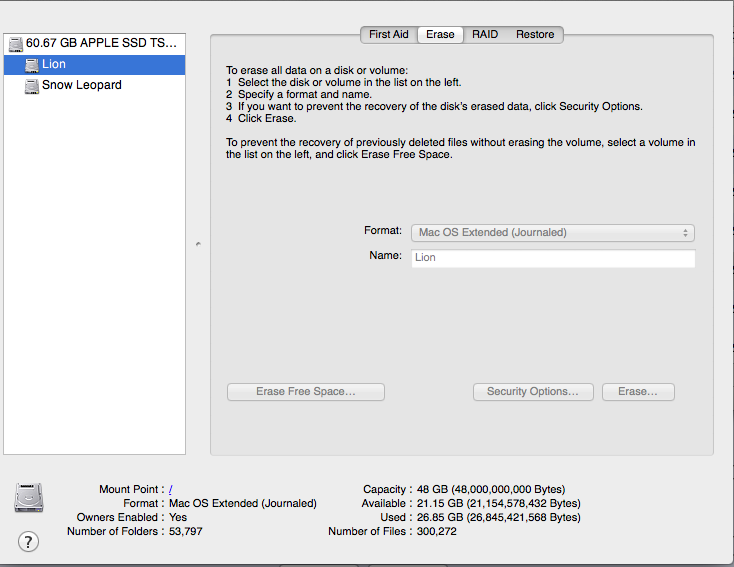
Task: Click the Name field containing Lion
Action: [x=553, y=258]
